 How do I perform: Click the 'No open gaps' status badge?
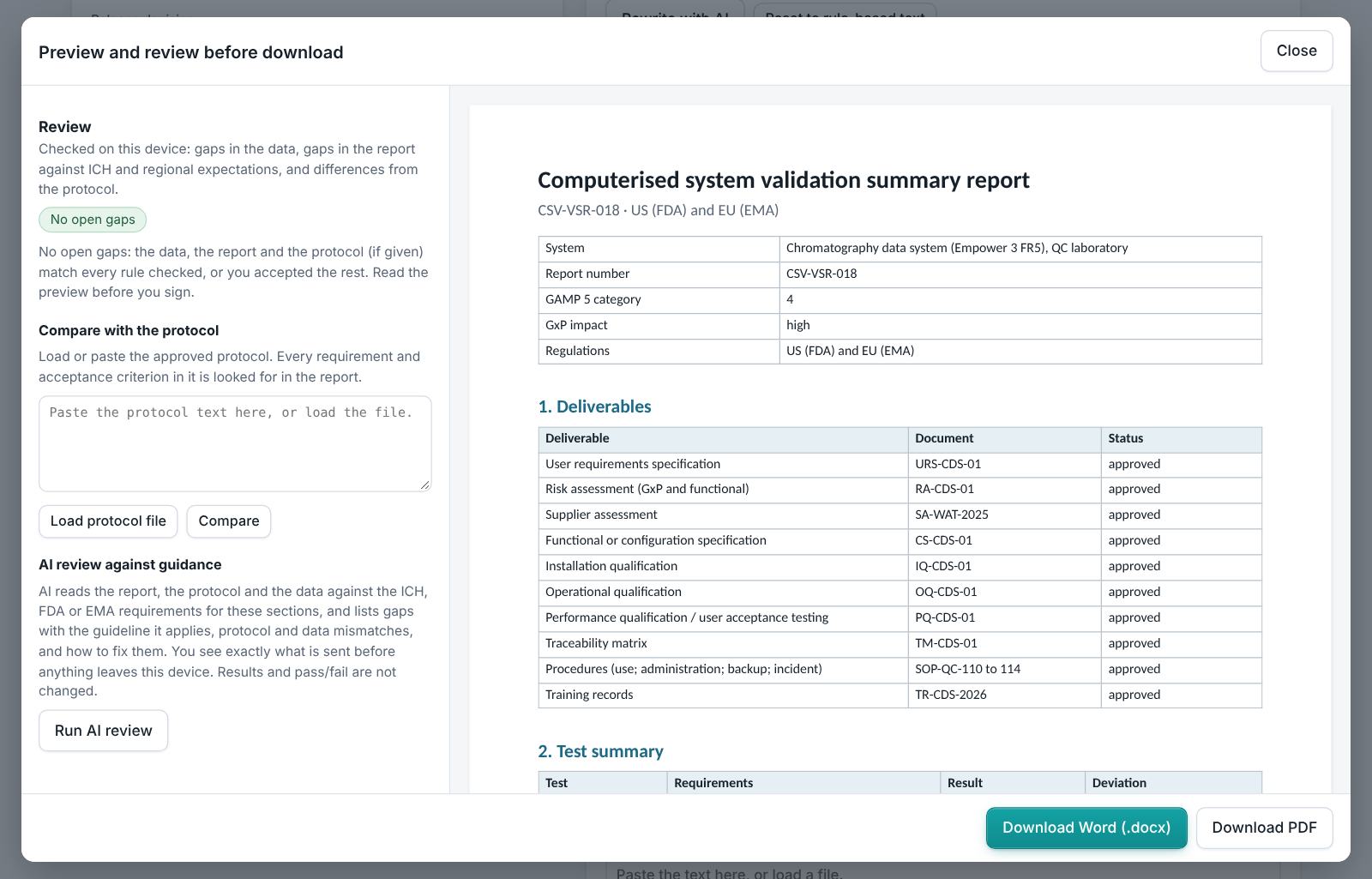coord(93,220)
